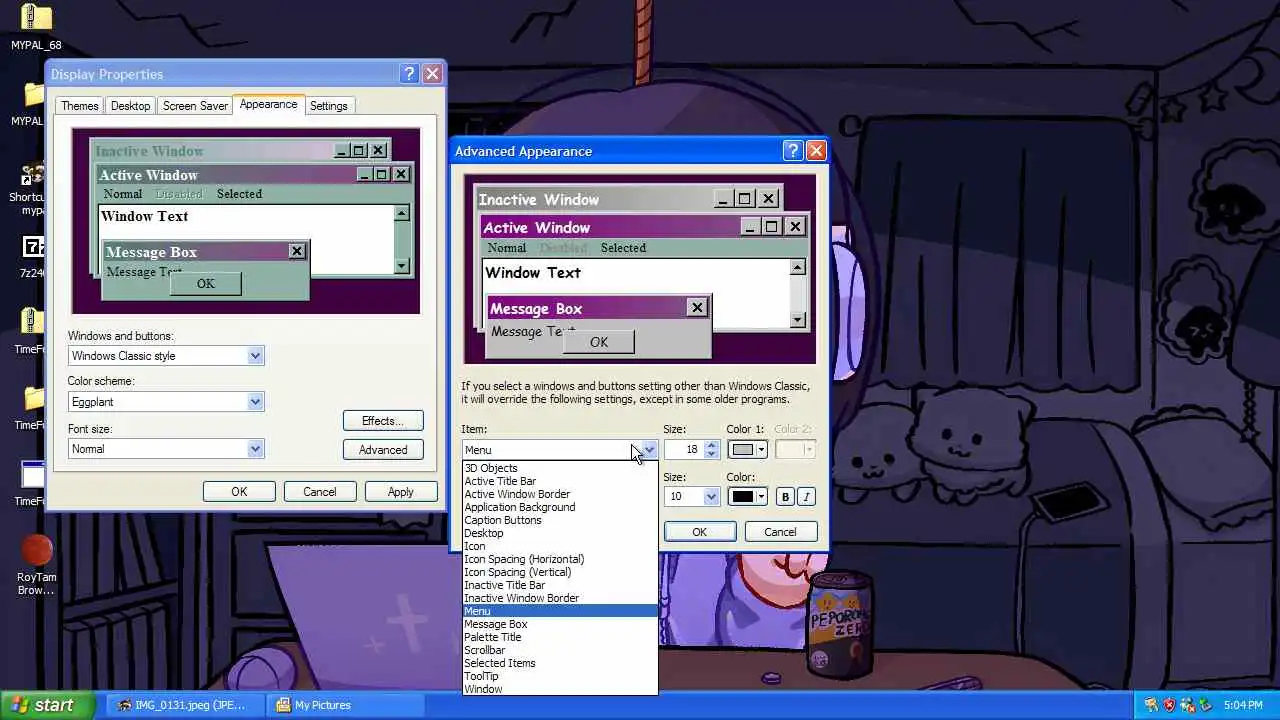The height and width of the screenshot is (720, 1280).
Task: Click the Advanced button in Display Properties
Action: coord(383,450)
